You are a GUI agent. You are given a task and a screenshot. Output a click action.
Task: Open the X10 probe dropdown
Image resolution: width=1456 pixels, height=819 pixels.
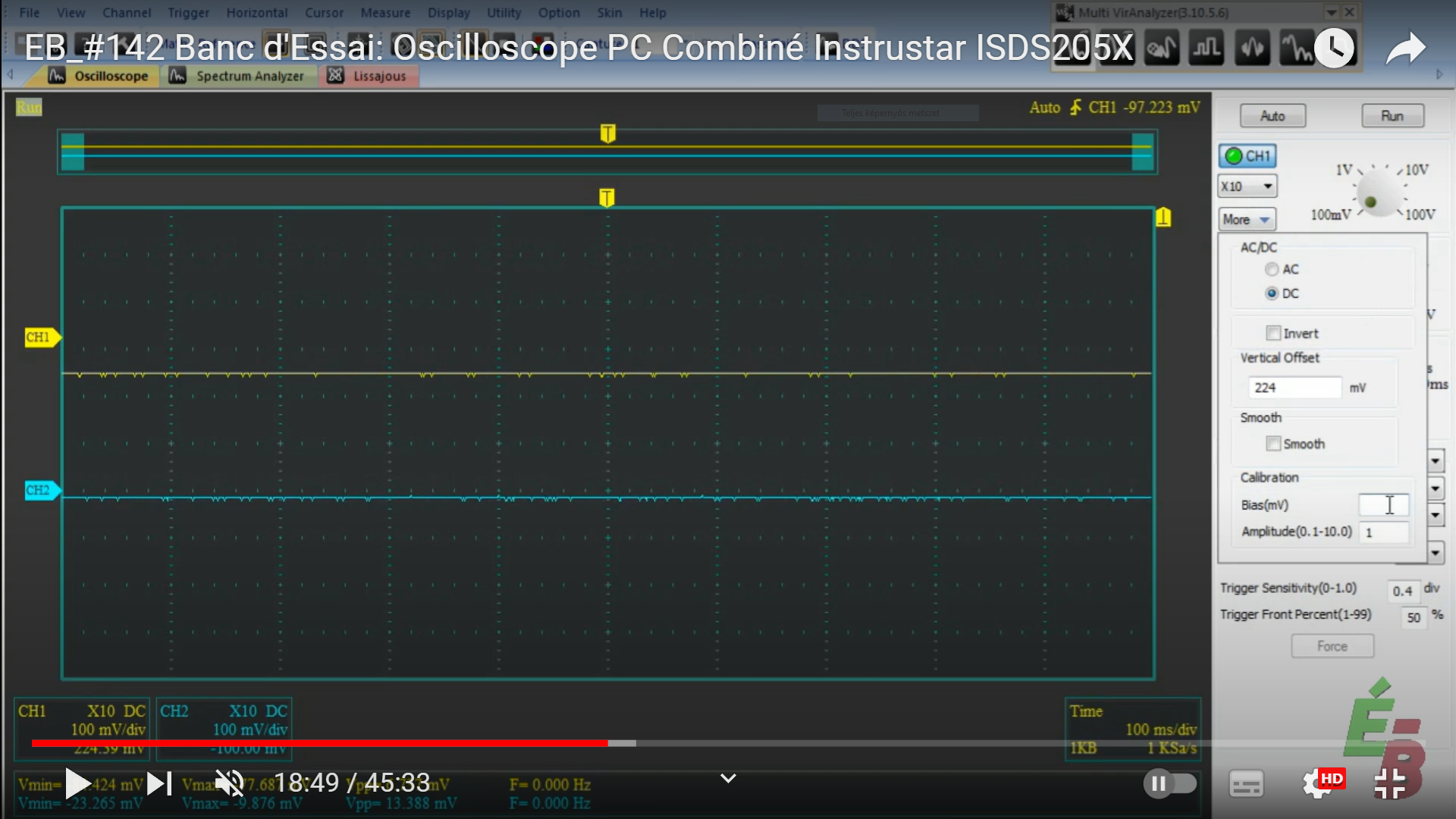pyautogui.click(x=1247, y=187)
